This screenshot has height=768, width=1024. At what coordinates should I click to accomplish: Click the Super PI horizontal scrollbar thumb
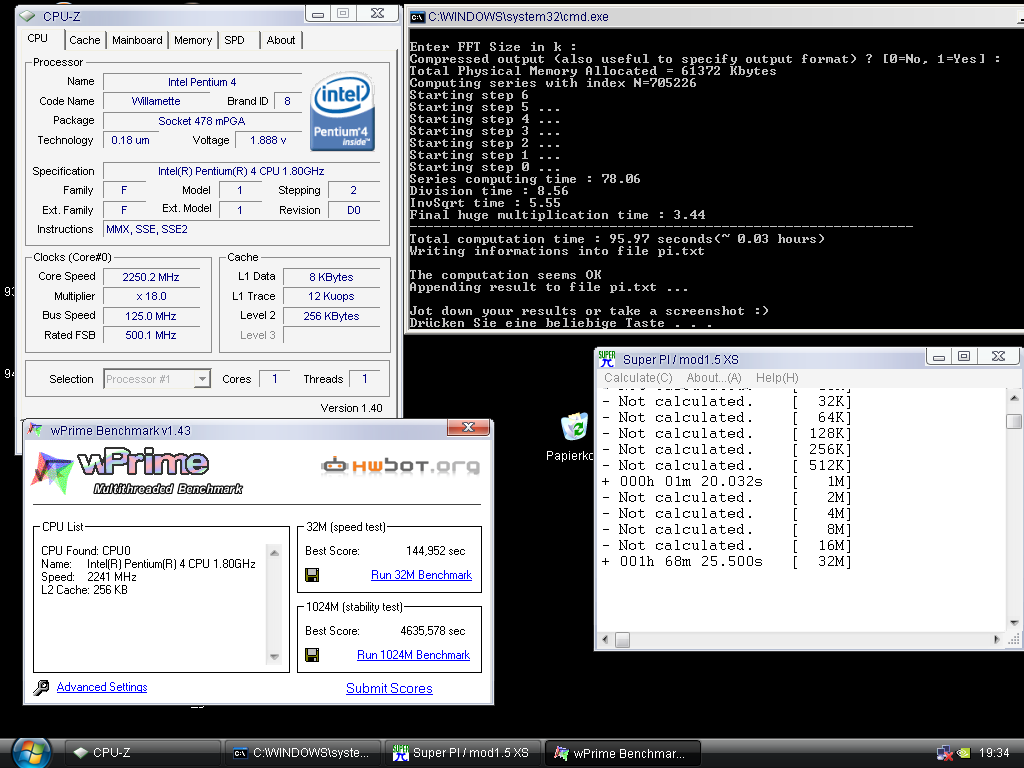click(x=622, y=639)
